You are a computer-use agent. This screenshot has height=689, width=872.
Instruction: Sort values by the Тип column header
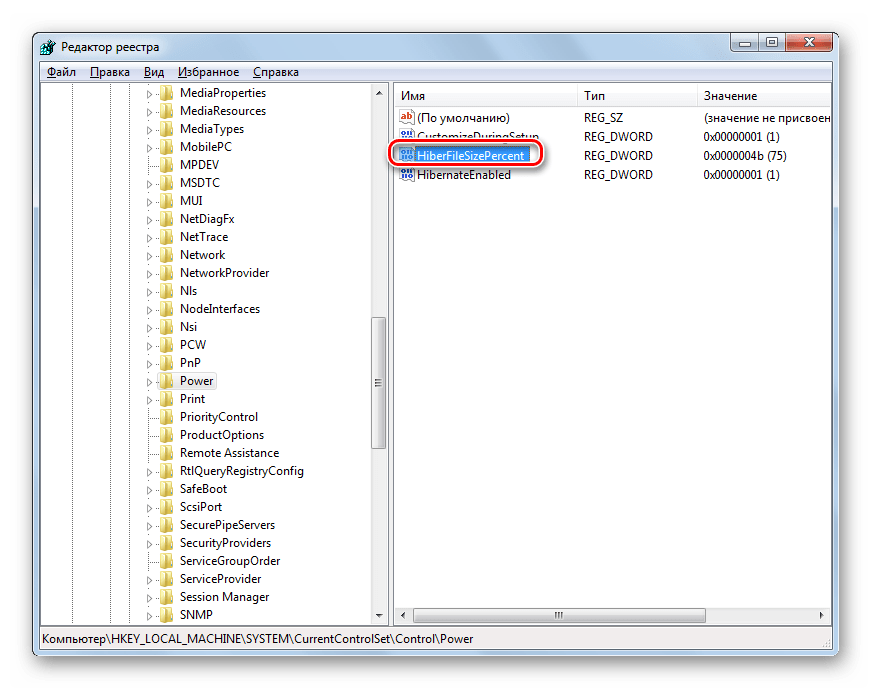click(x=637, y=96)
